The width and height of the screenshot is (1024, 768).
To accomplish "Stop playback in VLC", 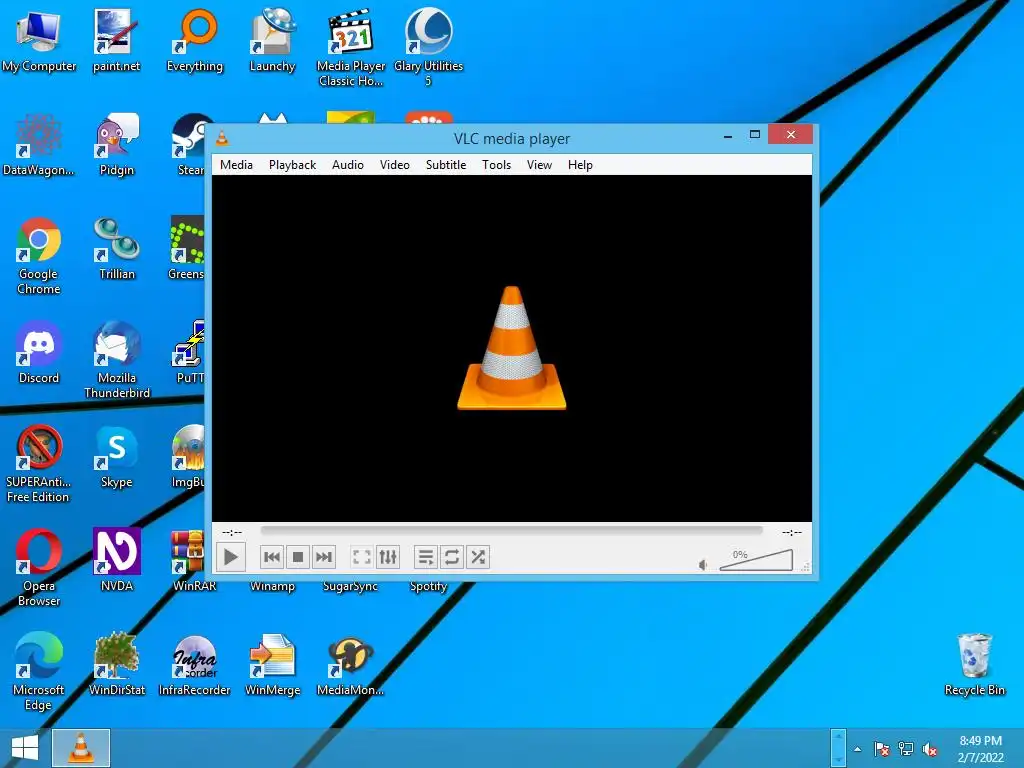I will click(298, 557).
